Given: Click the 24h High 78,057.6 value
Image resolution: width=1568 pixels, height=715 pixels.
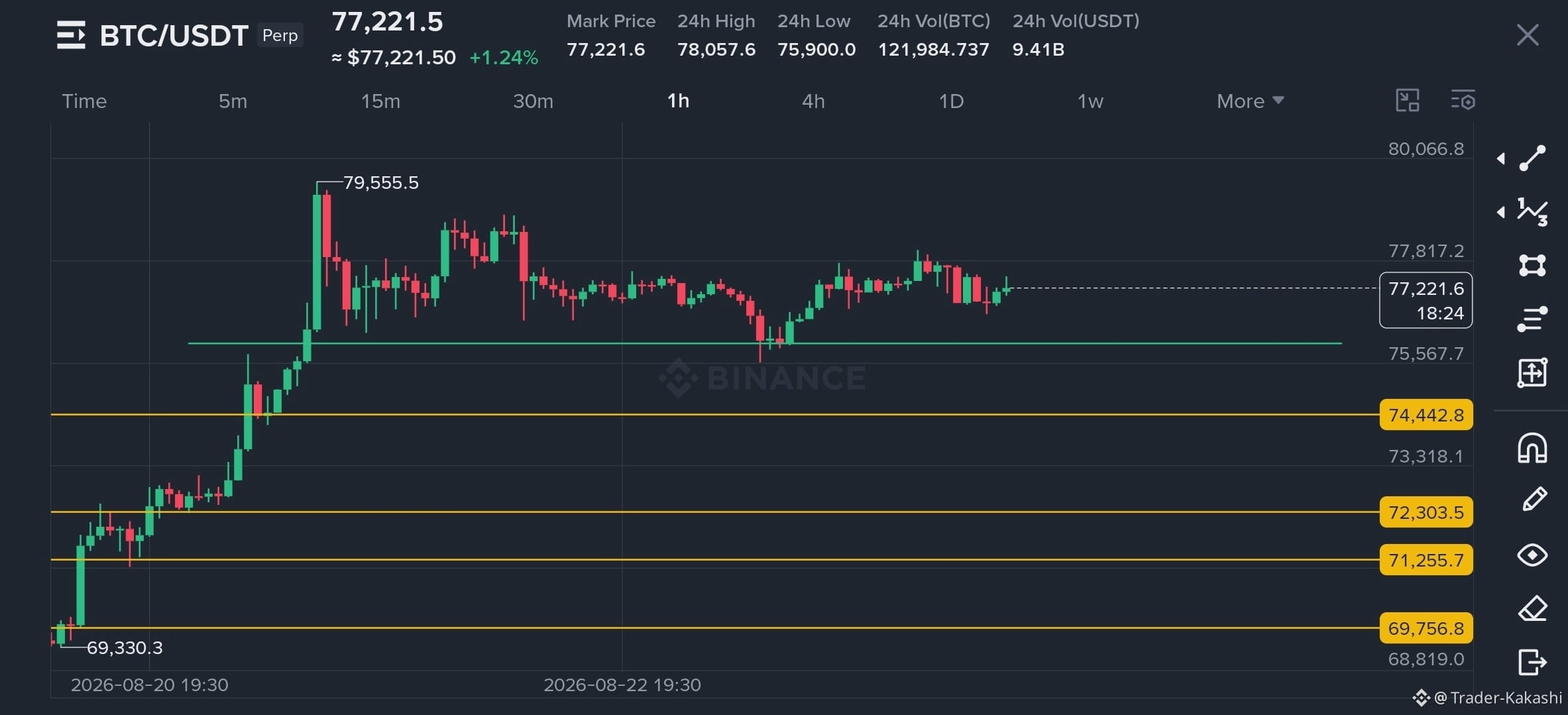Looking at the screenshot, I should pyautogui.click(x=716, y=50).
